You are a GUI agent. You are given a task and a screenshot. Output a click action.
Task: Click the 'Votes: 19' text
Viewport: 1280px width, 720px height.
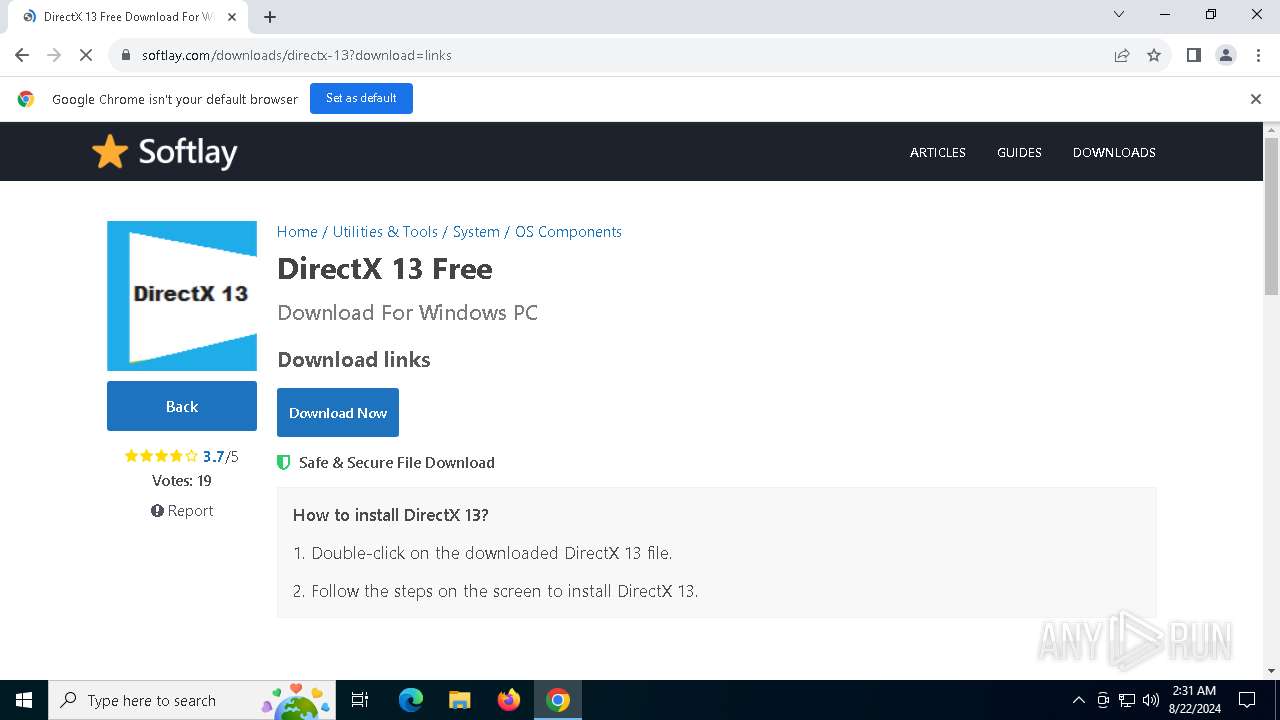182,480
